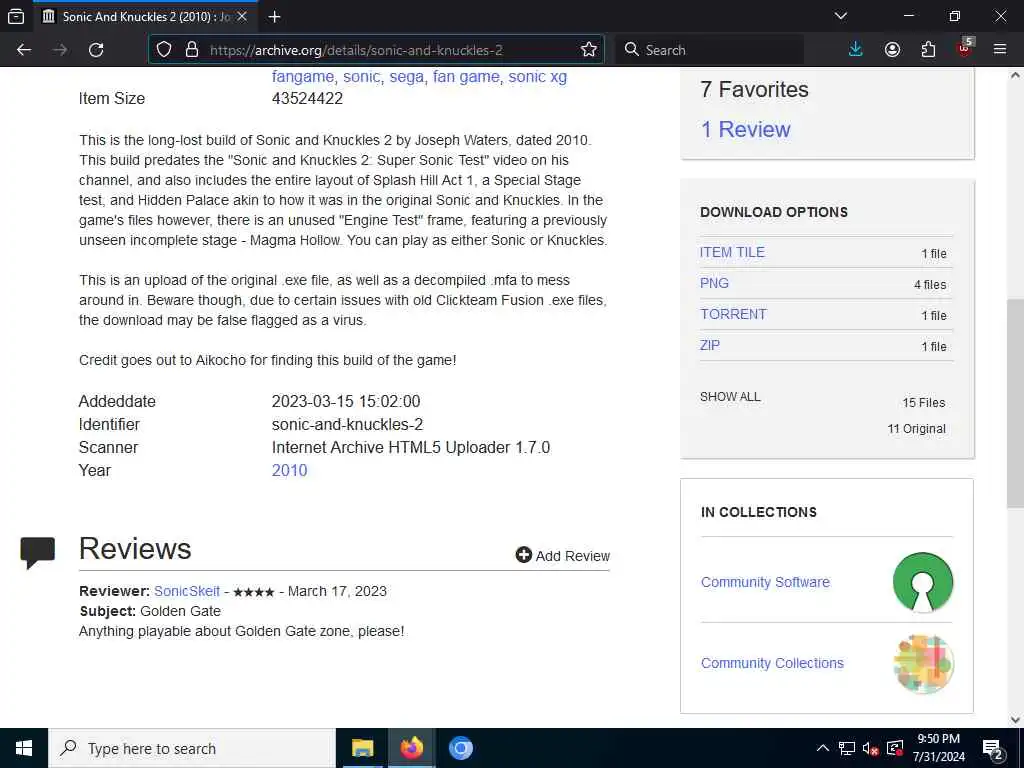Click the Add Review button

pos(562,556)
